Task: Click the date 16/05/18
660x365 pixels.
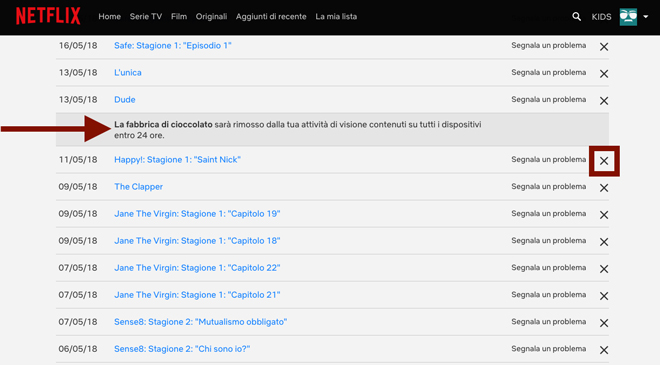Action: pos(78,45)
